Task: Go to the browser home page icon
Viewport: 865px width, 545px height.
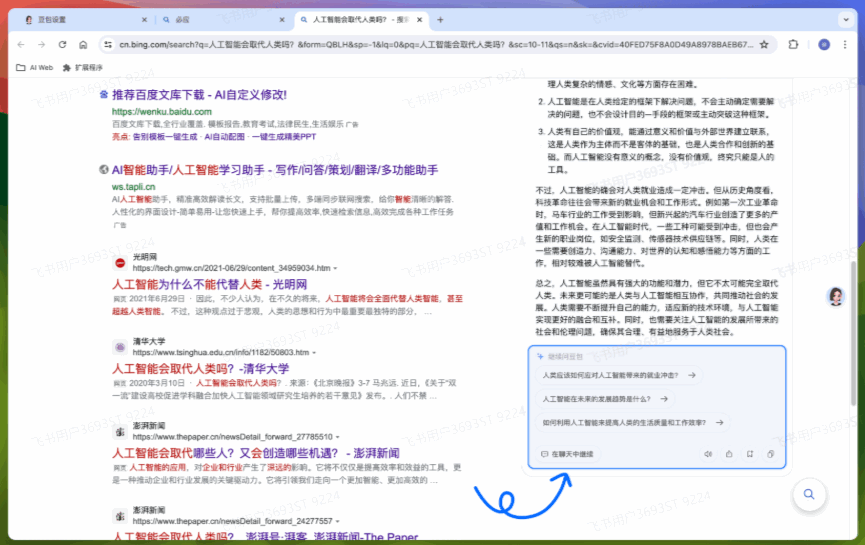Action: point(83,44)
